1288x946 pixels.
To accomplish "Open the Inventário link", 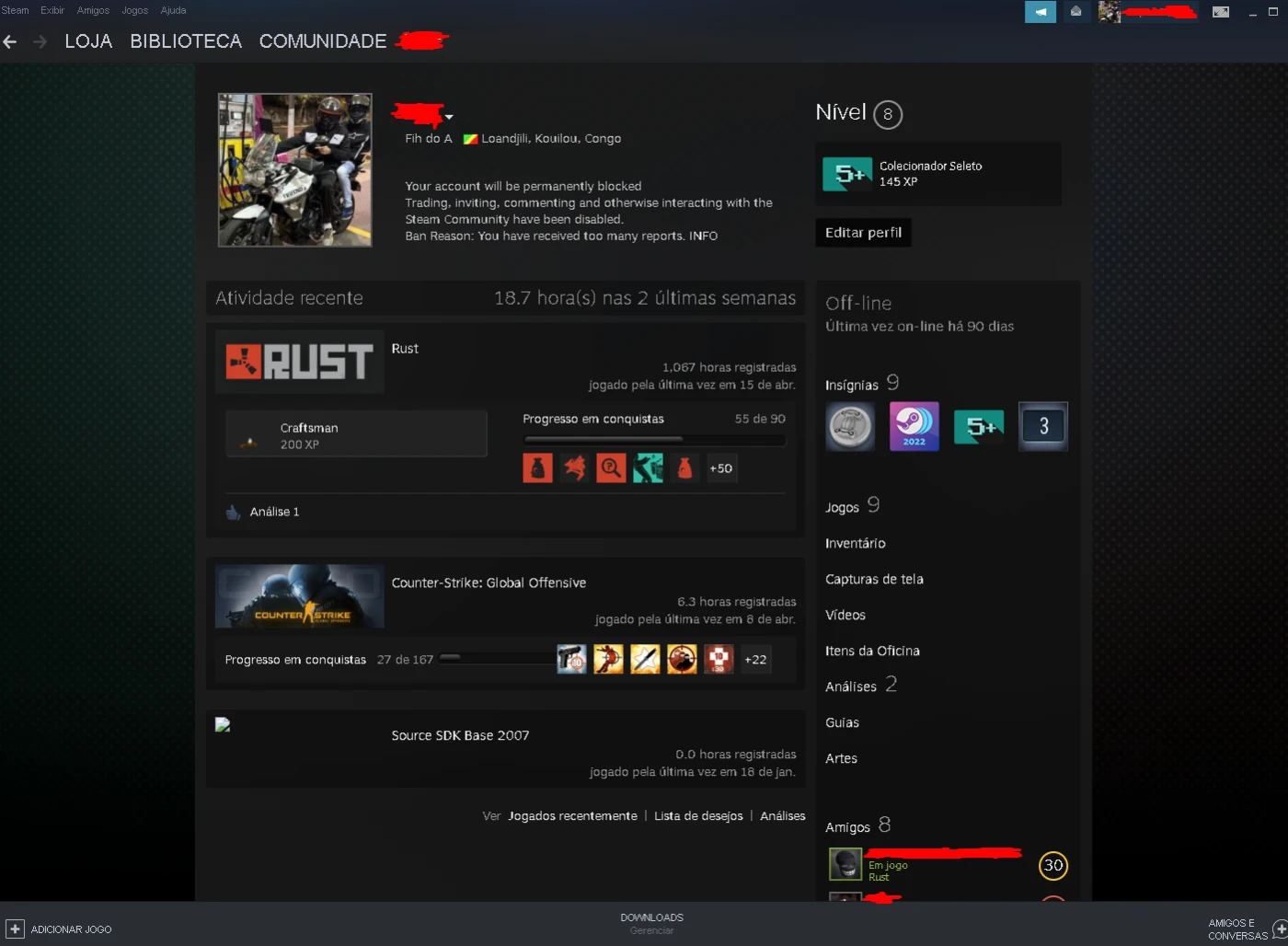I will click(856, 544).
